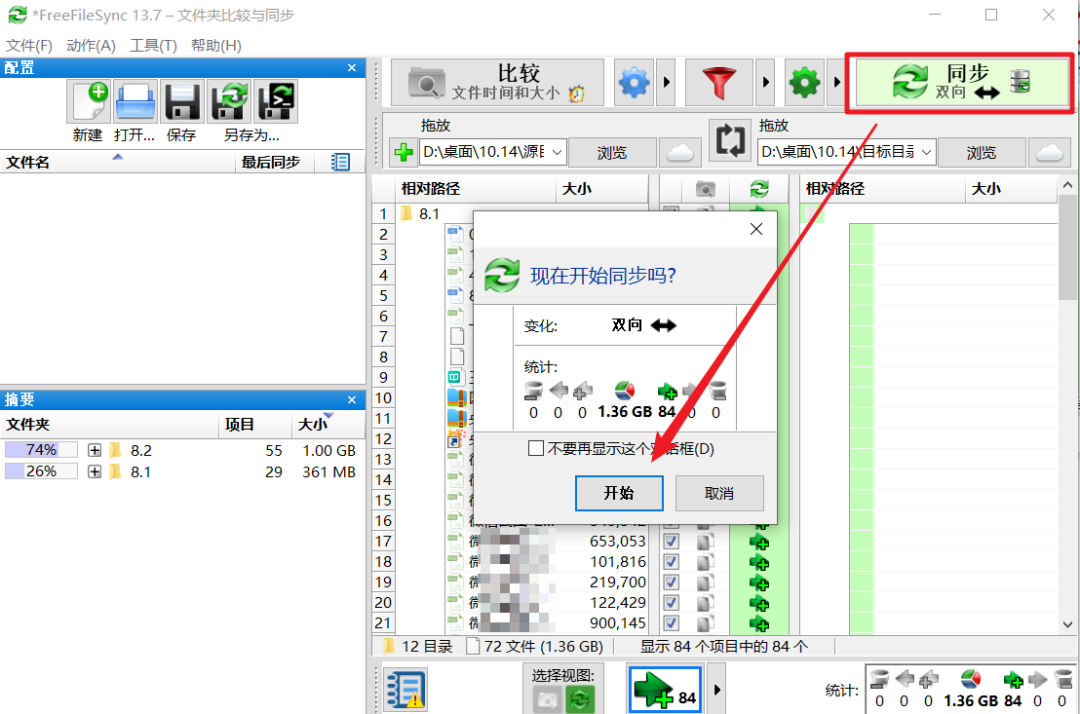The image size is (1080, 714).
Task: Click the New configuration icon
Action: pos(89,102)
